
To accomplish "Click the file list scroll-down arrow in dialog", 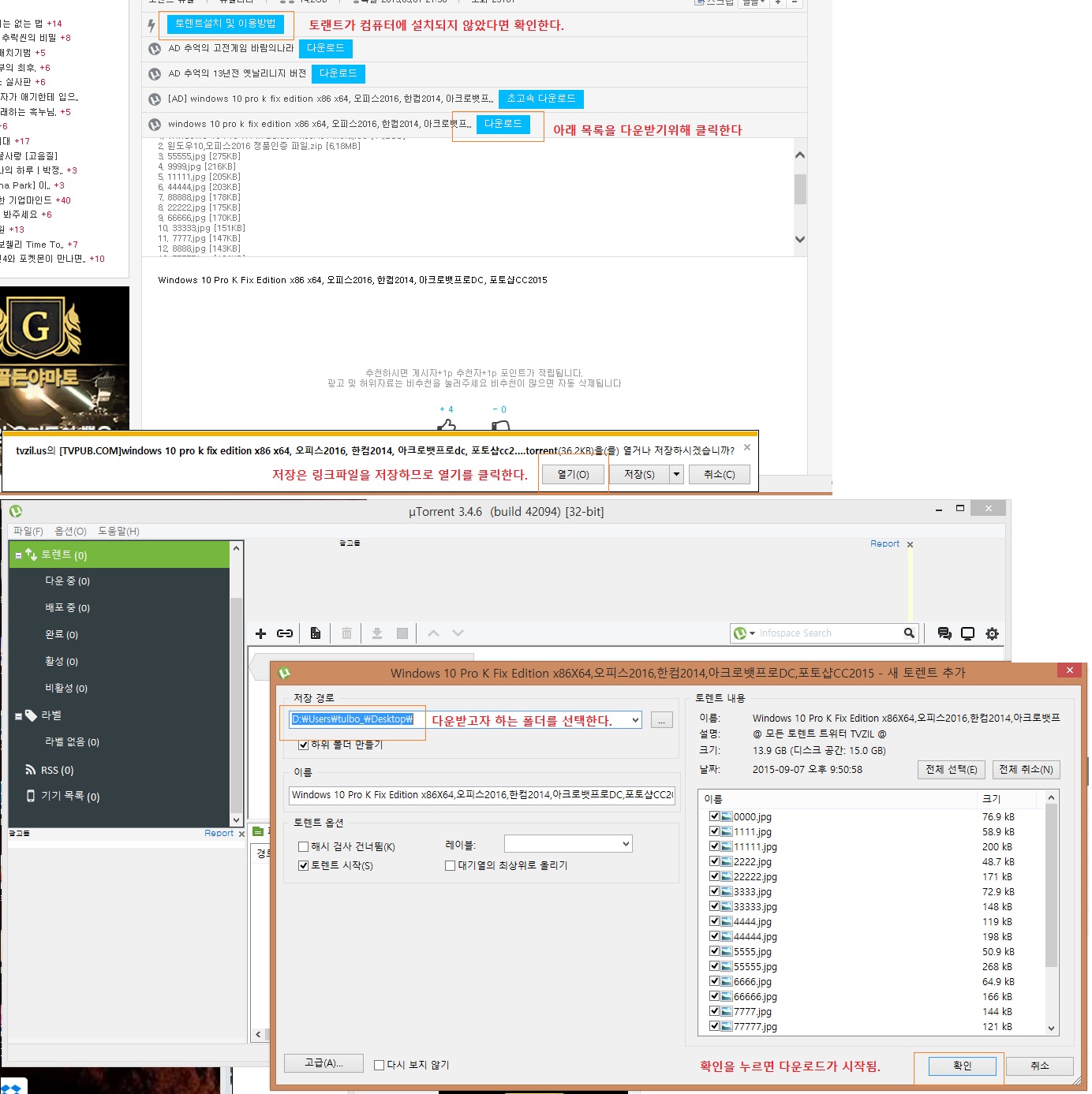I will 1051,1028.
